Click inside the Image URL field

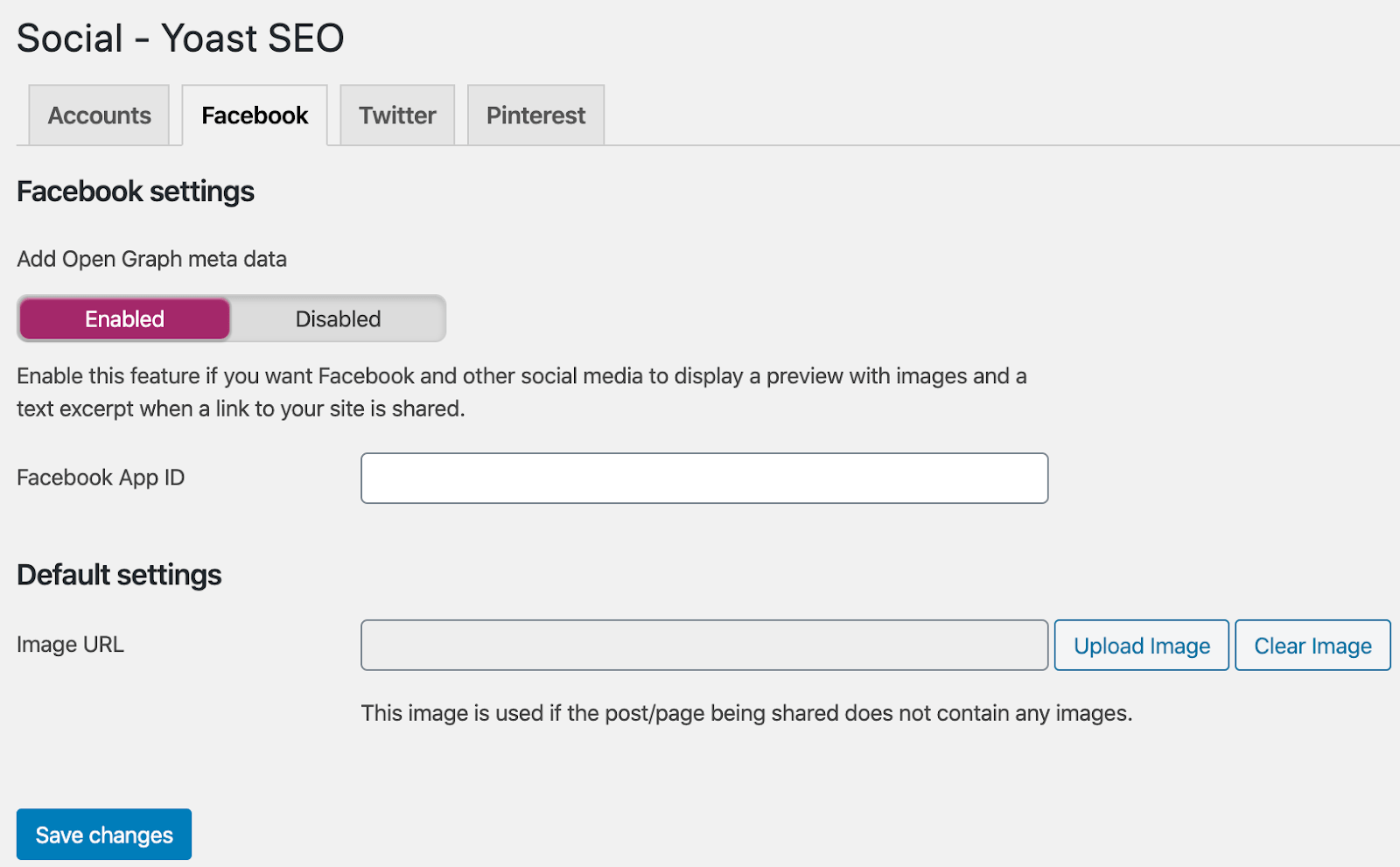pos(703,645)
